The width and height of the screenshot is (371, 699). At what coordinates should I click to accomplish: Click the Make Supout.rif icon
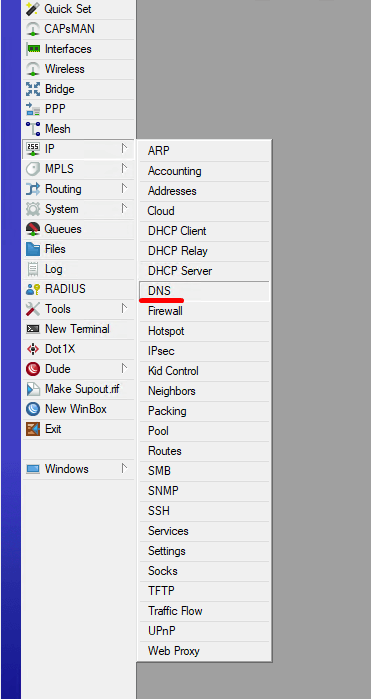(x=33, y=389)
